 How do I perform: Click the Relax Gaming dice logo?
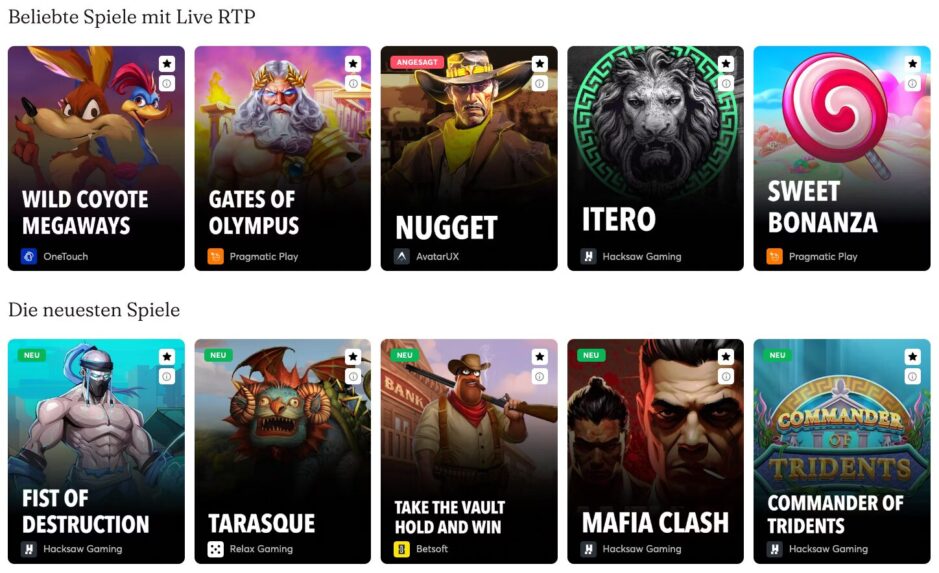215,548
